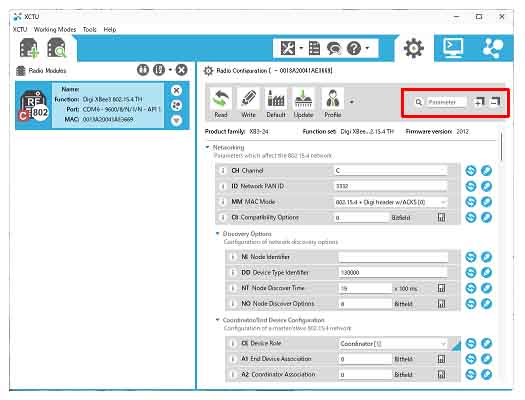Expand all sections icon
The width and height of the screenshot is (525, 400).
(479, 101)
